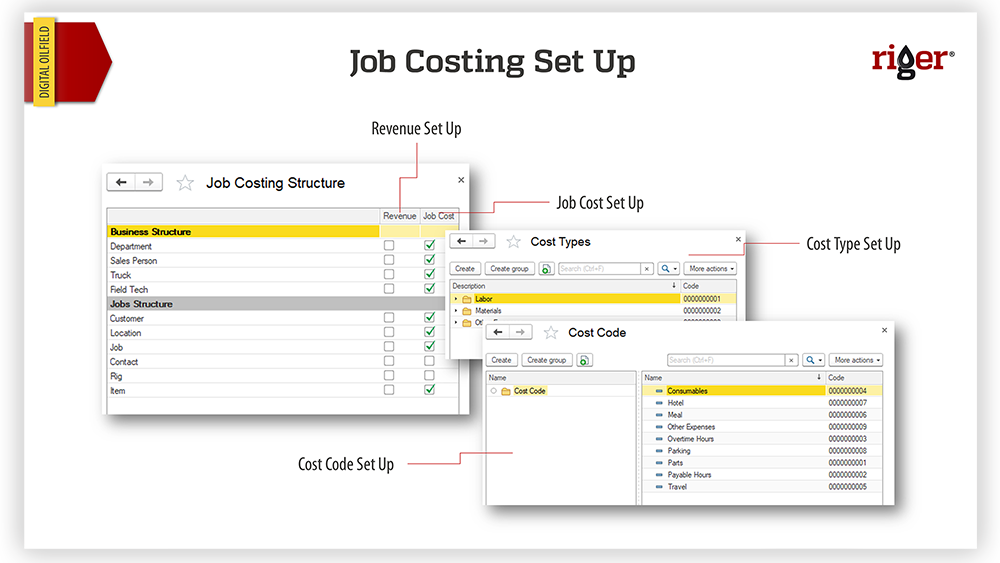The image size is (1000, 563).
Task: Favorite Job Costing Structure with star icon
Action: point(185,183)
